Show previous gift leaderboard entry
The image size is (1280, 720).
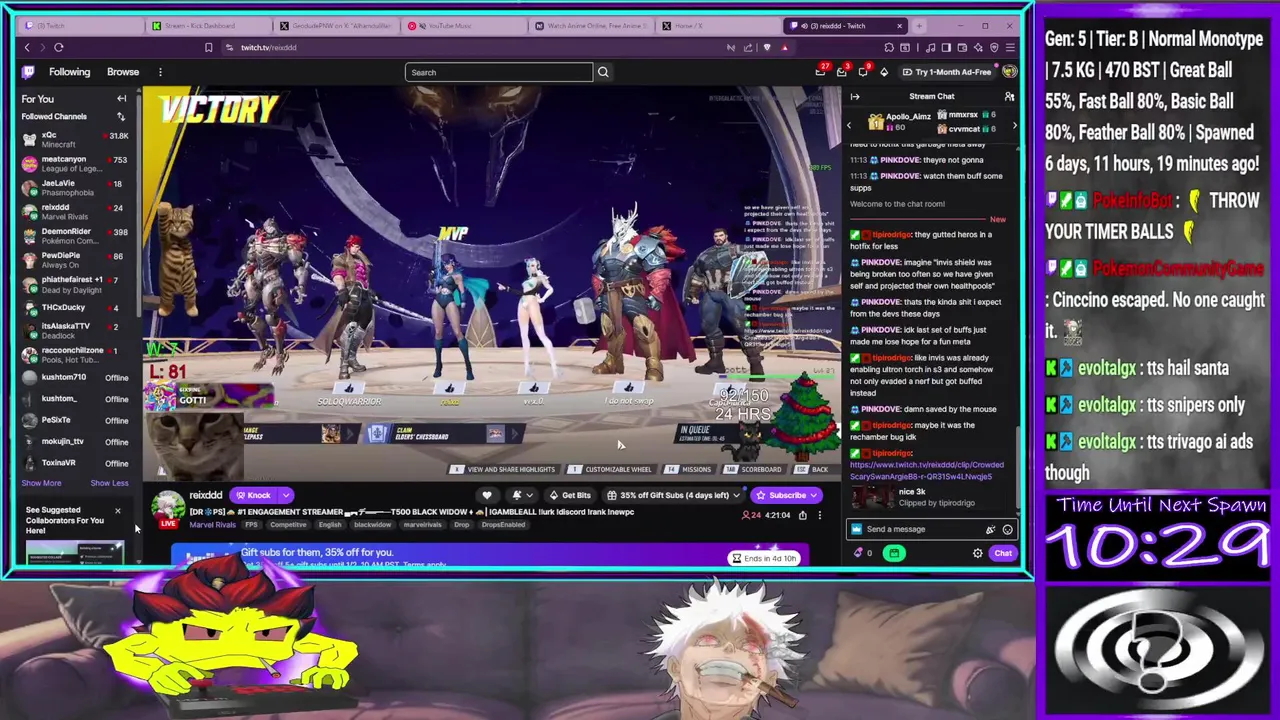tap(850, 125)
